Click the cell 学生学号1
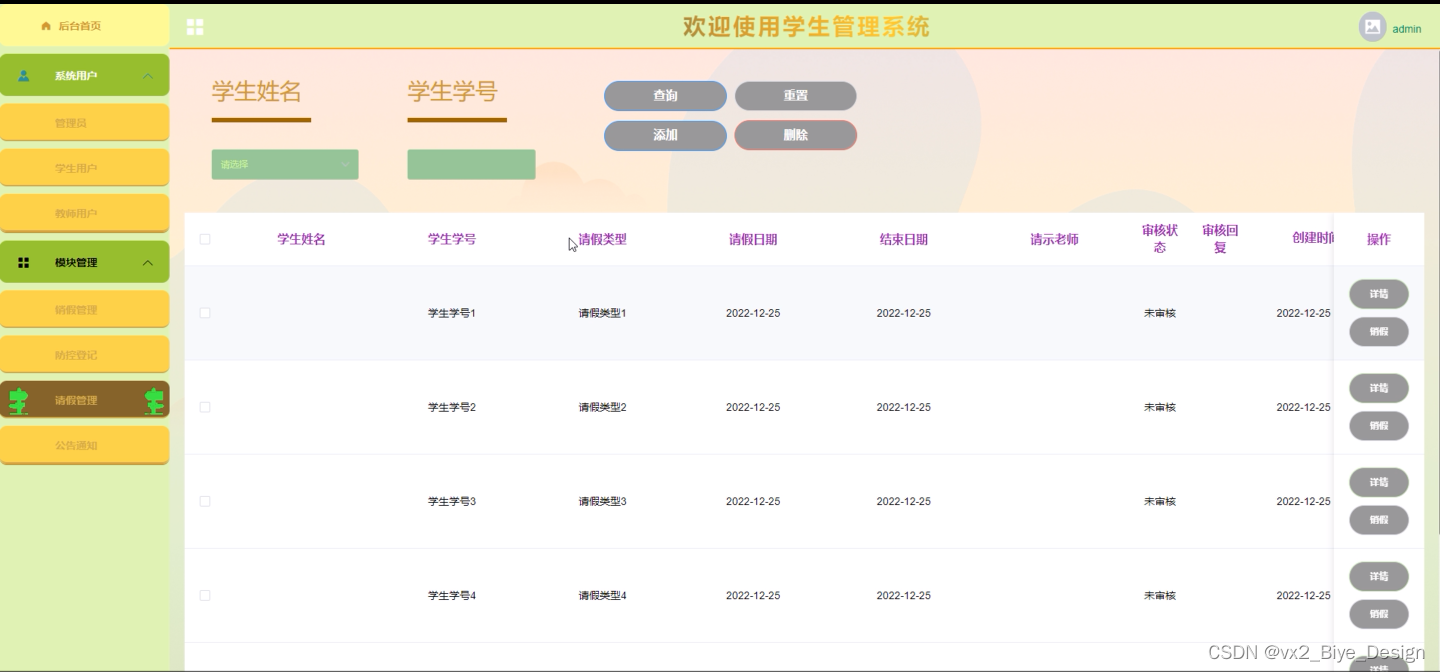 (452, 313)
